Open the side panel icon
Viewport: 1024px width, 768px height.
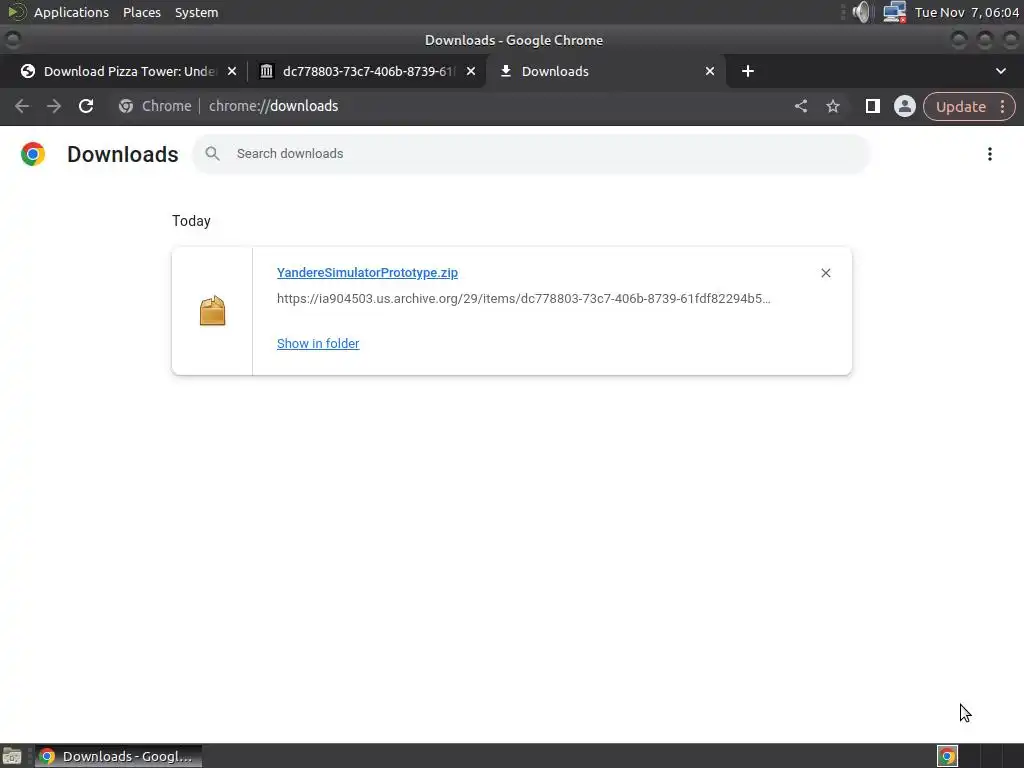872,106
